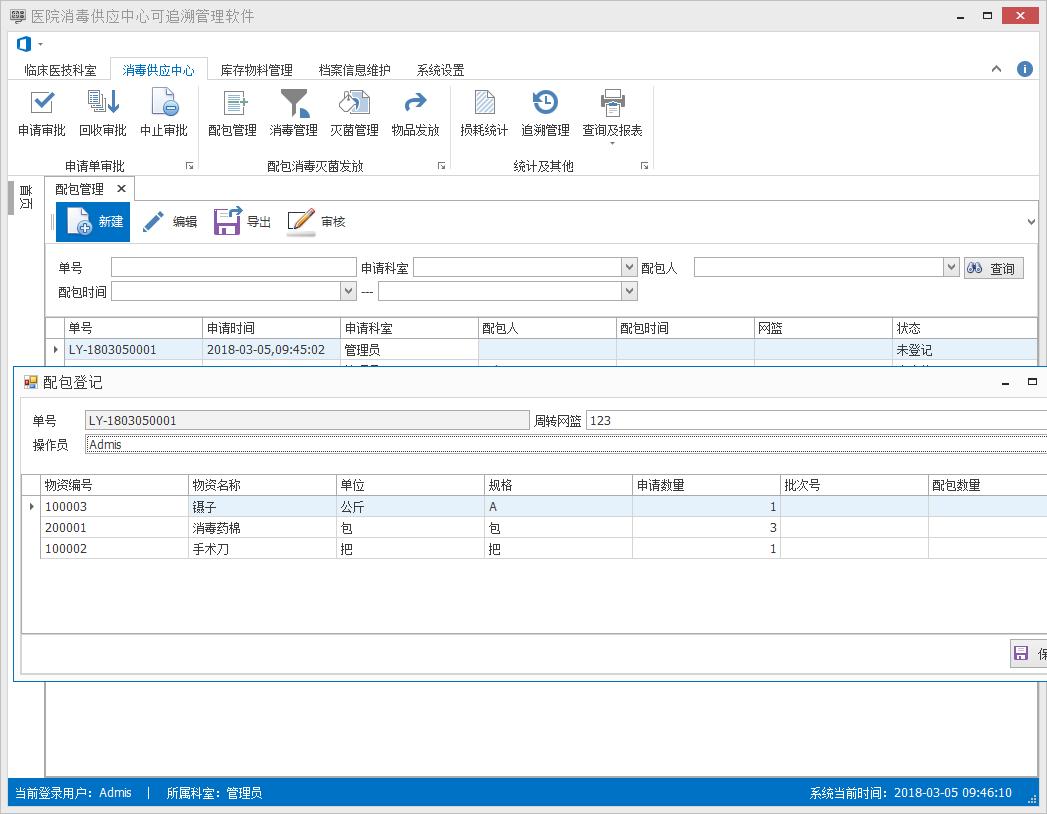Switch to the 系统设置 ribbon tab

(x=441, y=70)
